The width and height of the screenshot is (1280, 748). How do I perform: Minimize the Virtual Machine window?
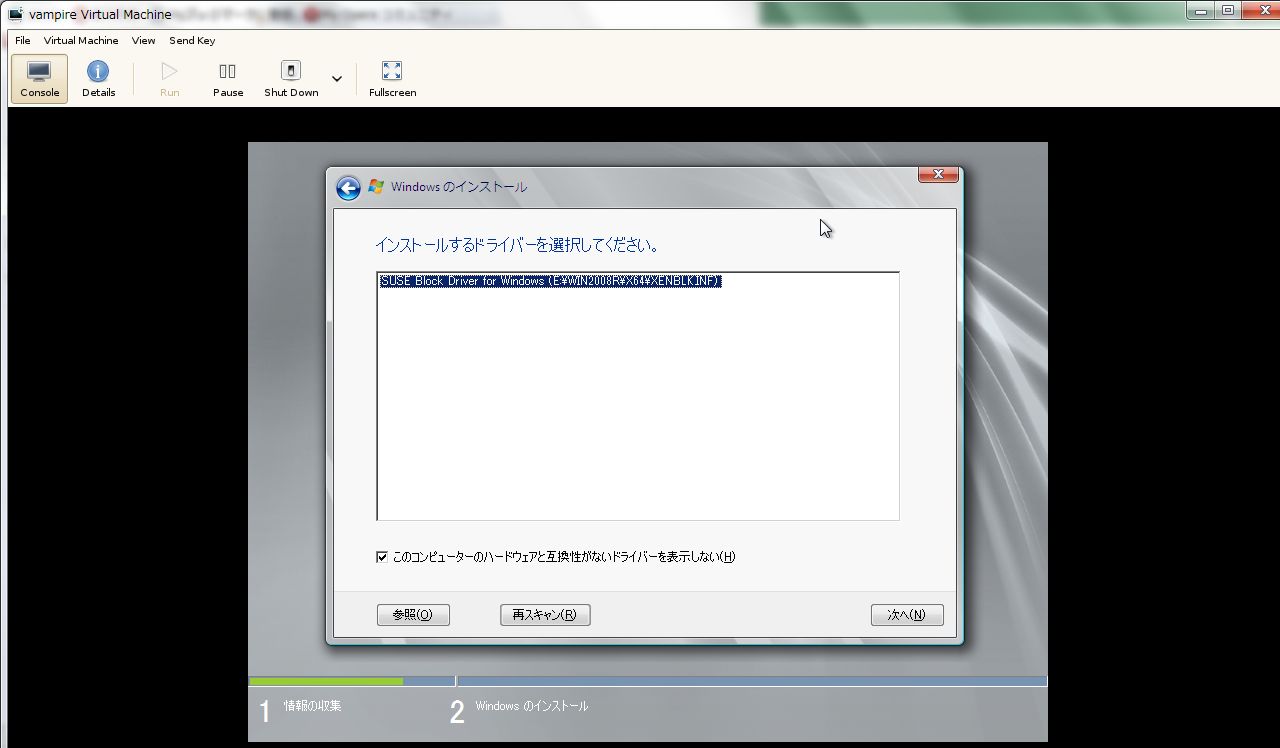click(x=1201, y=10)
